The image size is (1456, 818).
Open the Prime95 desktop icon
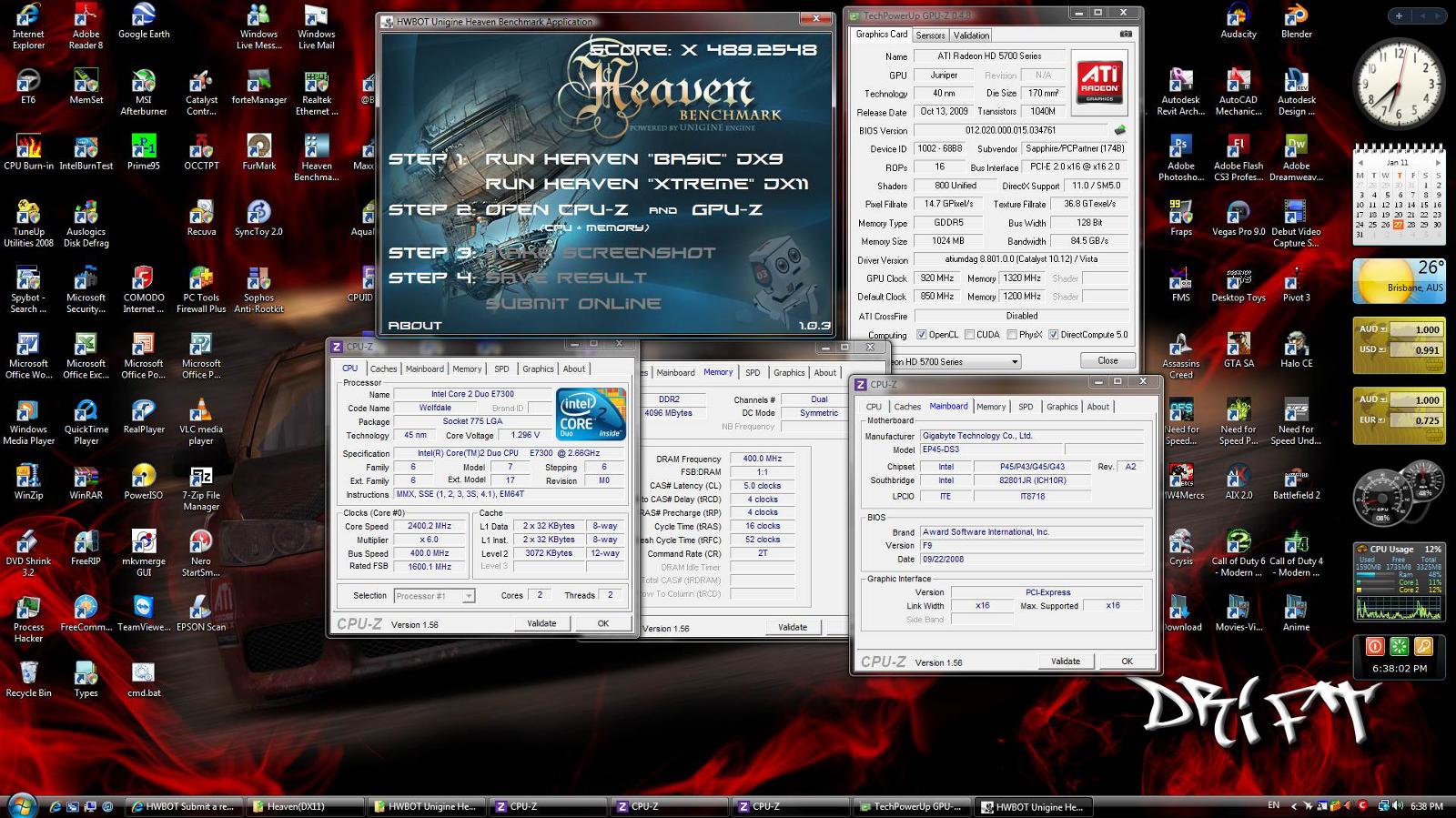[143, 152]
